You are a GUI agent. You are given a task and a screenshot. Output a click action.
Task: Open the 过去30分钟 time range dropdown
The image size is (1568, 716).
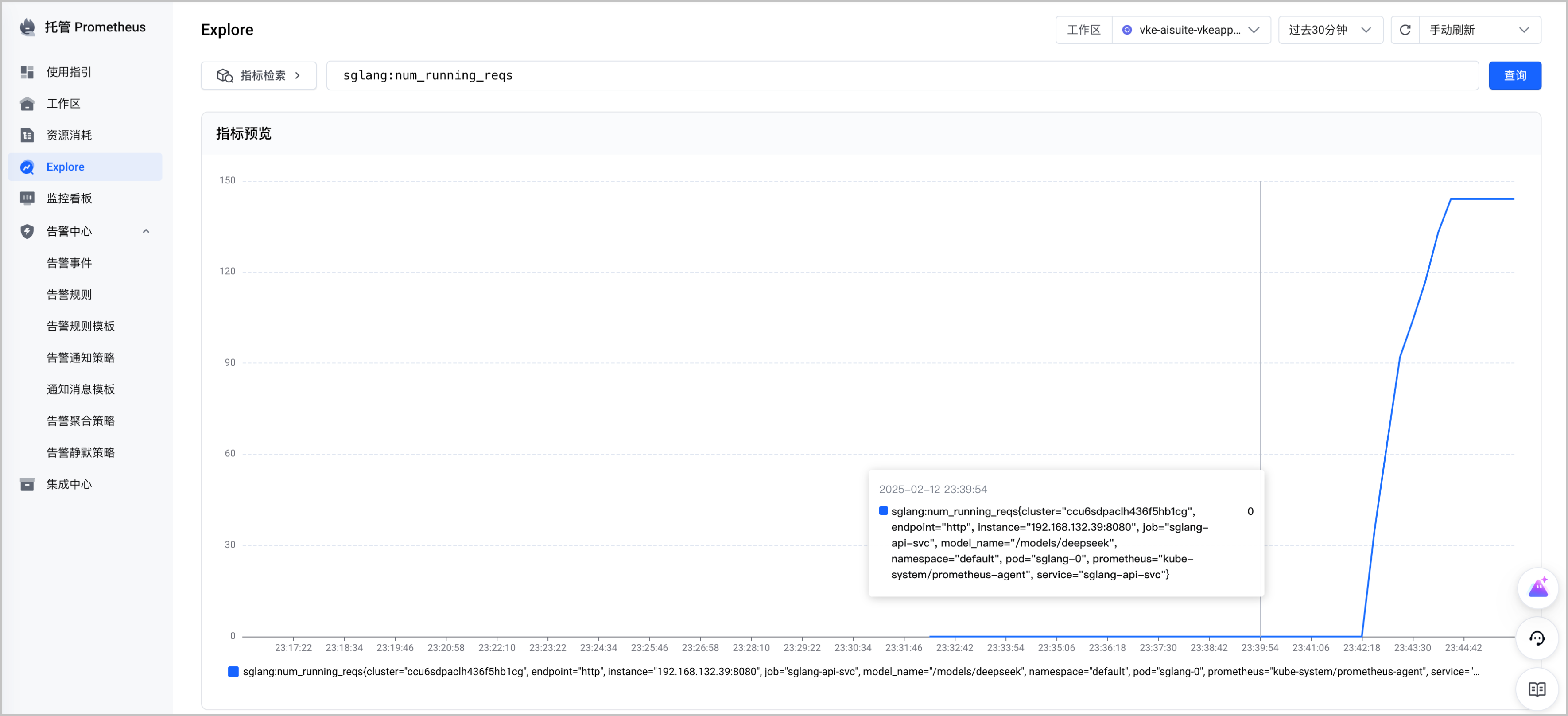point(1331,30)
